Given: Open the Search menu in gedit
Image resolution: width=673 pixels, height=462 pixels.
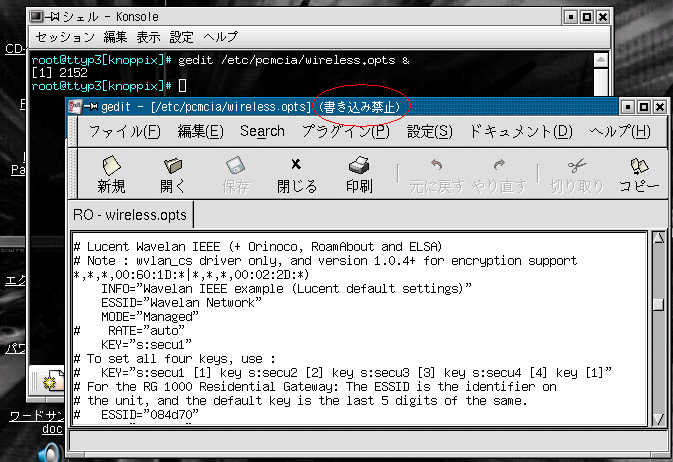Looking at the screenshot, I should click(262, 131).
